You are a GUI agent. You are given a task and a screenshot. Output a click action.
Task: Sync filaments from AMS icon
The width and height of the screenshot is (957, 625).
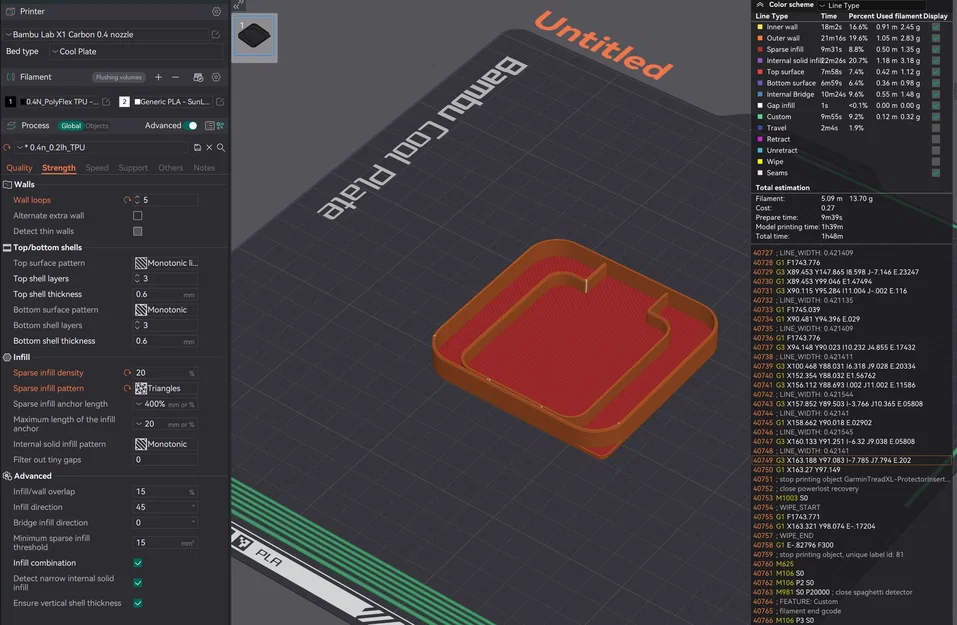tap(198, 78)
